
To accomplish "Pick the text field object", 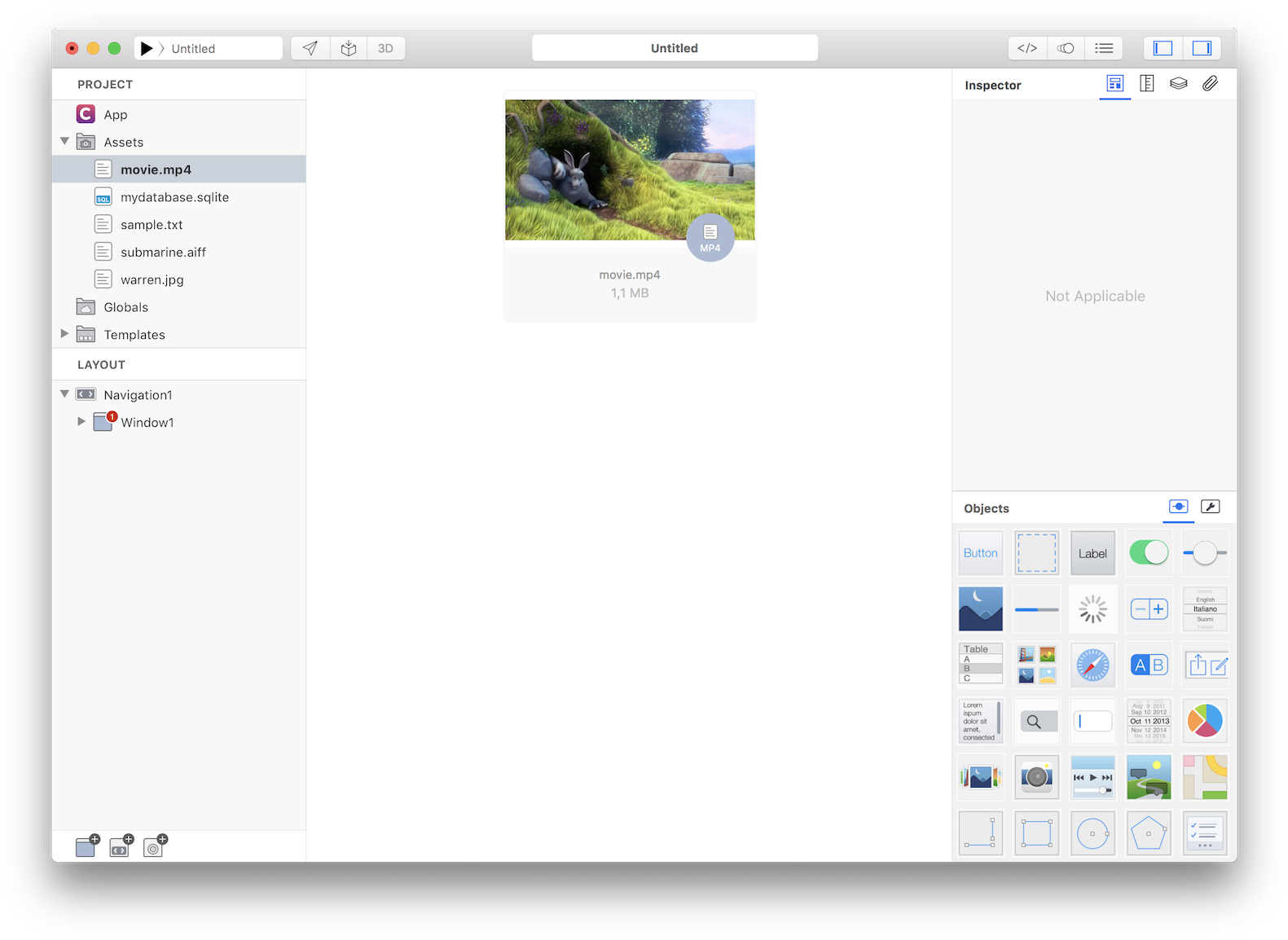I will 1092,721.
